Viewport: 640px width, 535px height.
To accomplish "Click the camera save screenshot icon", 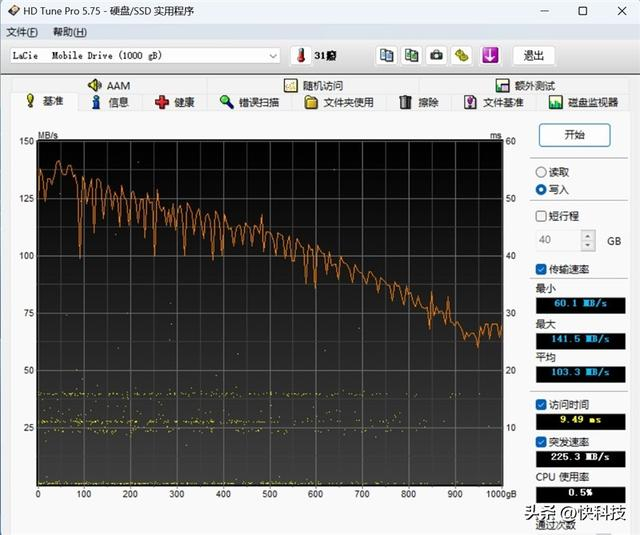I will pyautogui.click(x=437, y=56).
